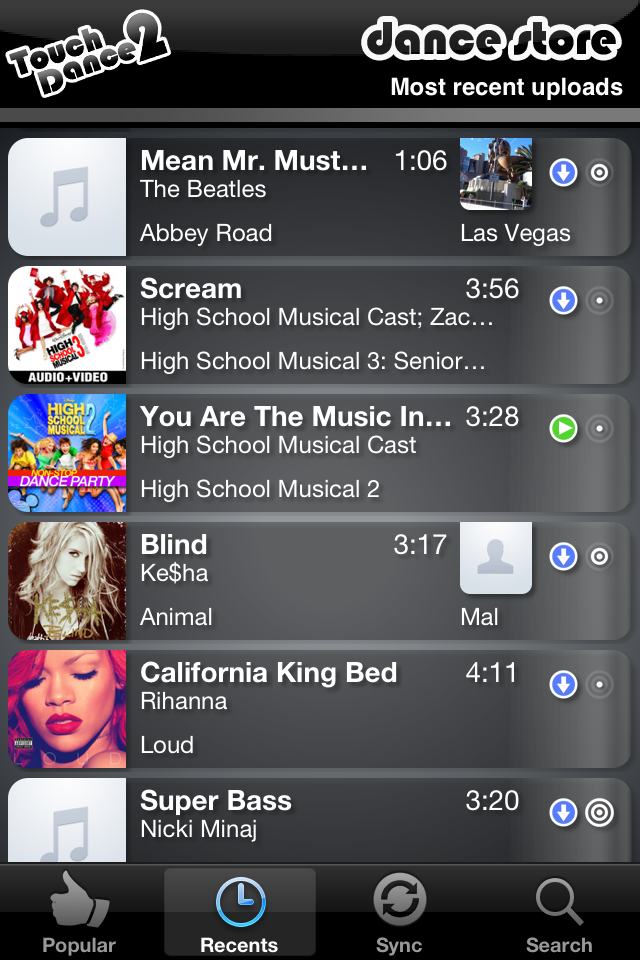Tap the dance store header title
This screenshot has width=640, height=960.
click(491, 40)
